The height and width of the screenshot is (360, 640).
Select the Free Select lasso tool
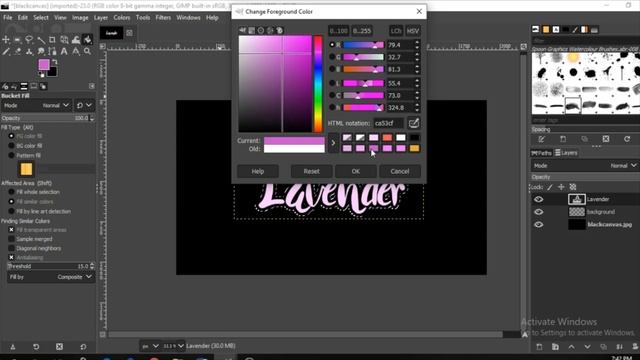tap(29, 40)
